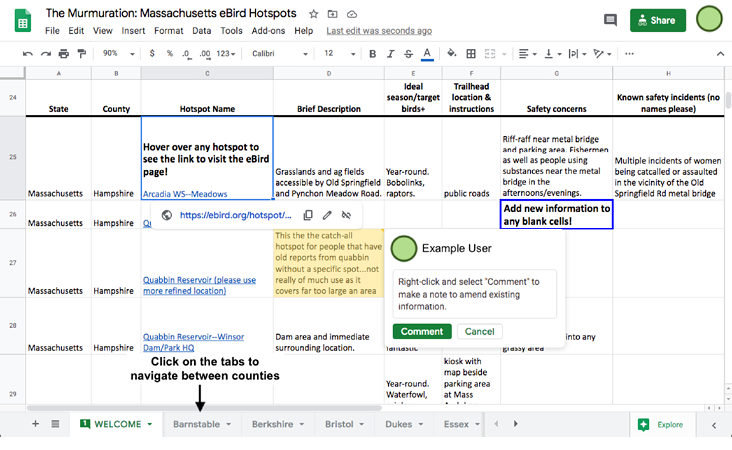Copy the eBird hotspot link
732x450 pixels.
308,215
